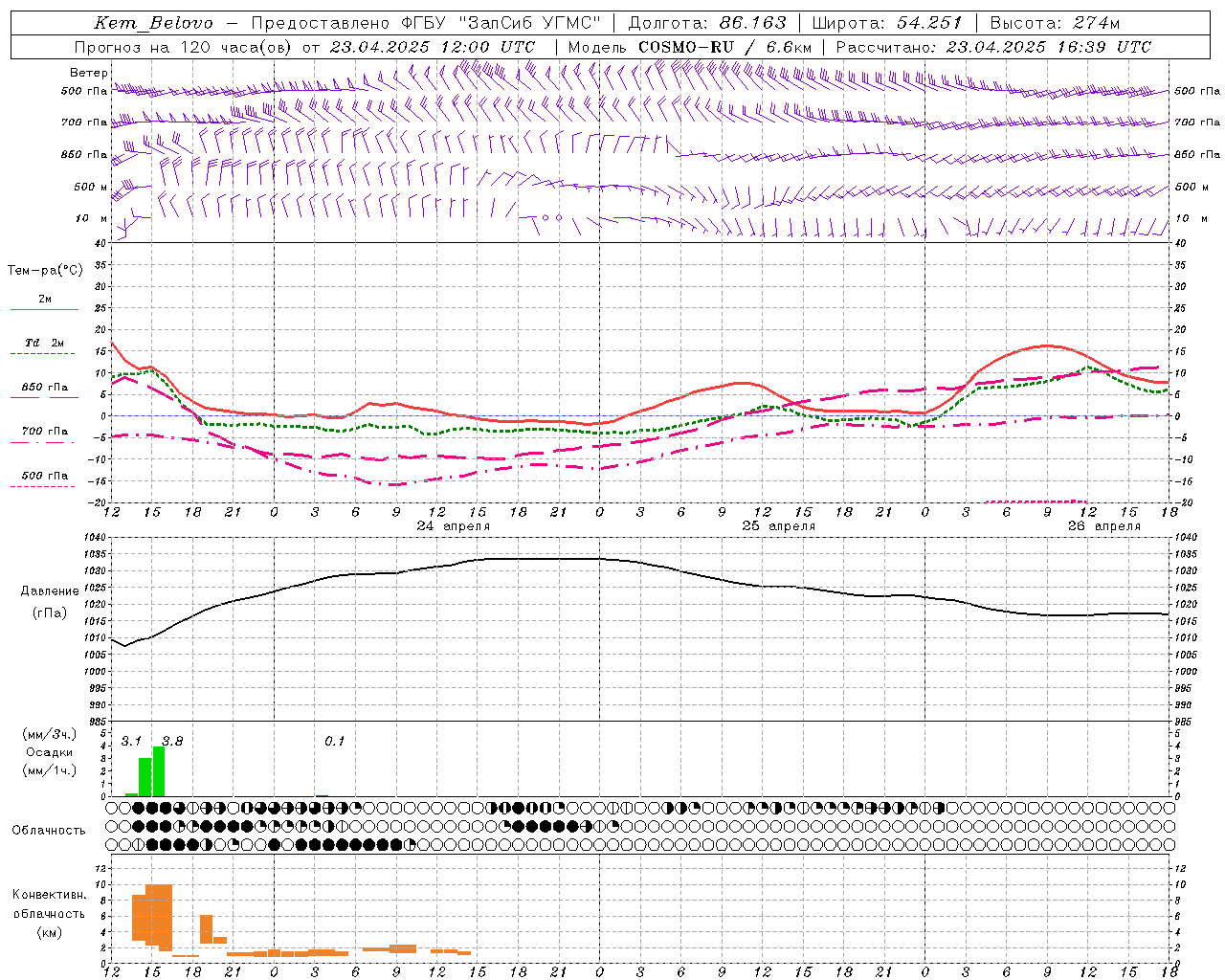Click the 0.1 precipitation value
This screenshot has height=980, width=1225.
(334, 742)
